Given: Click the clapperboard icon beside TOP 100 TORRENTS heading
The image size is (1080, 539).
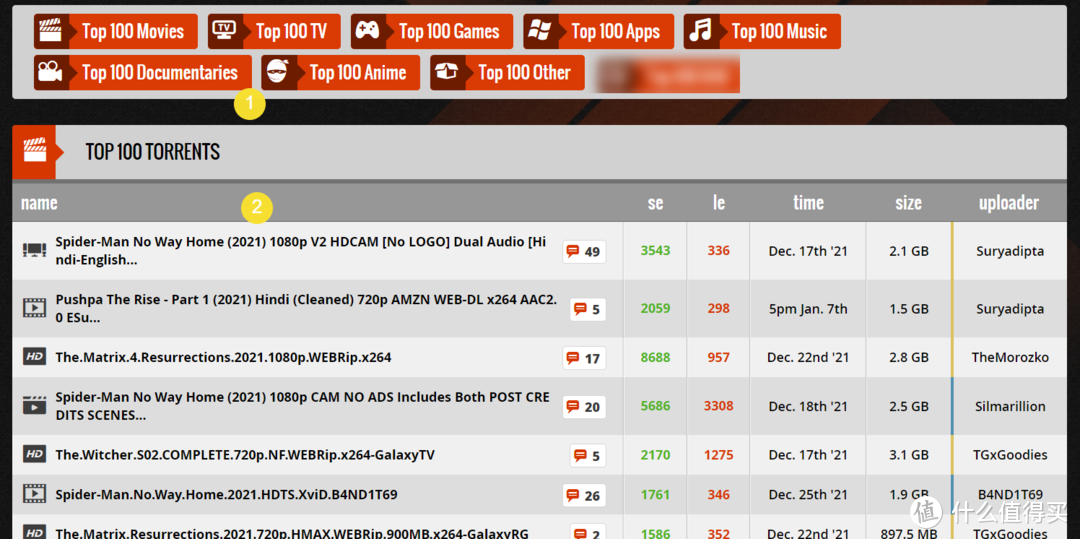Looking at the screenshot, I should click(34, 150).
